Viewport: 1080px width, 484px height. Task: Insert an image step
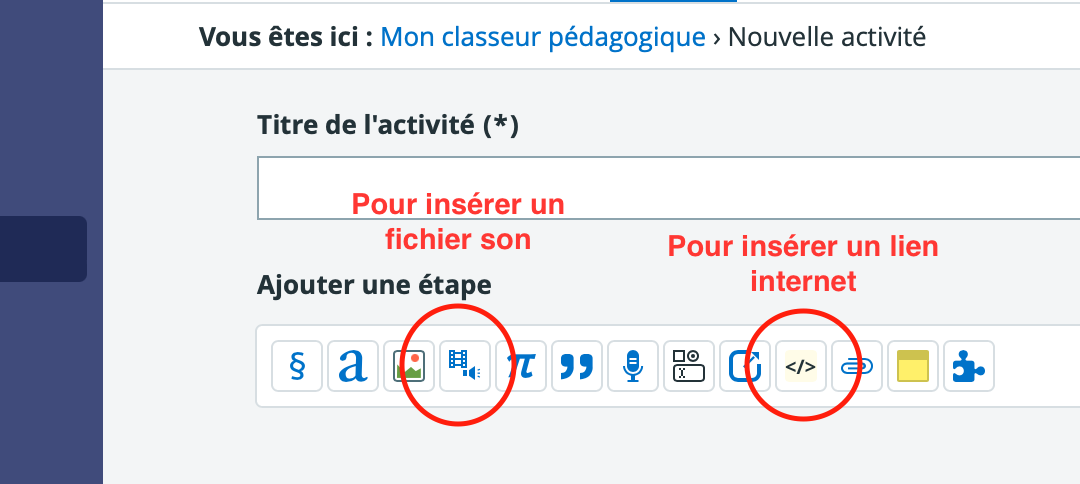(x=408, y=366)
